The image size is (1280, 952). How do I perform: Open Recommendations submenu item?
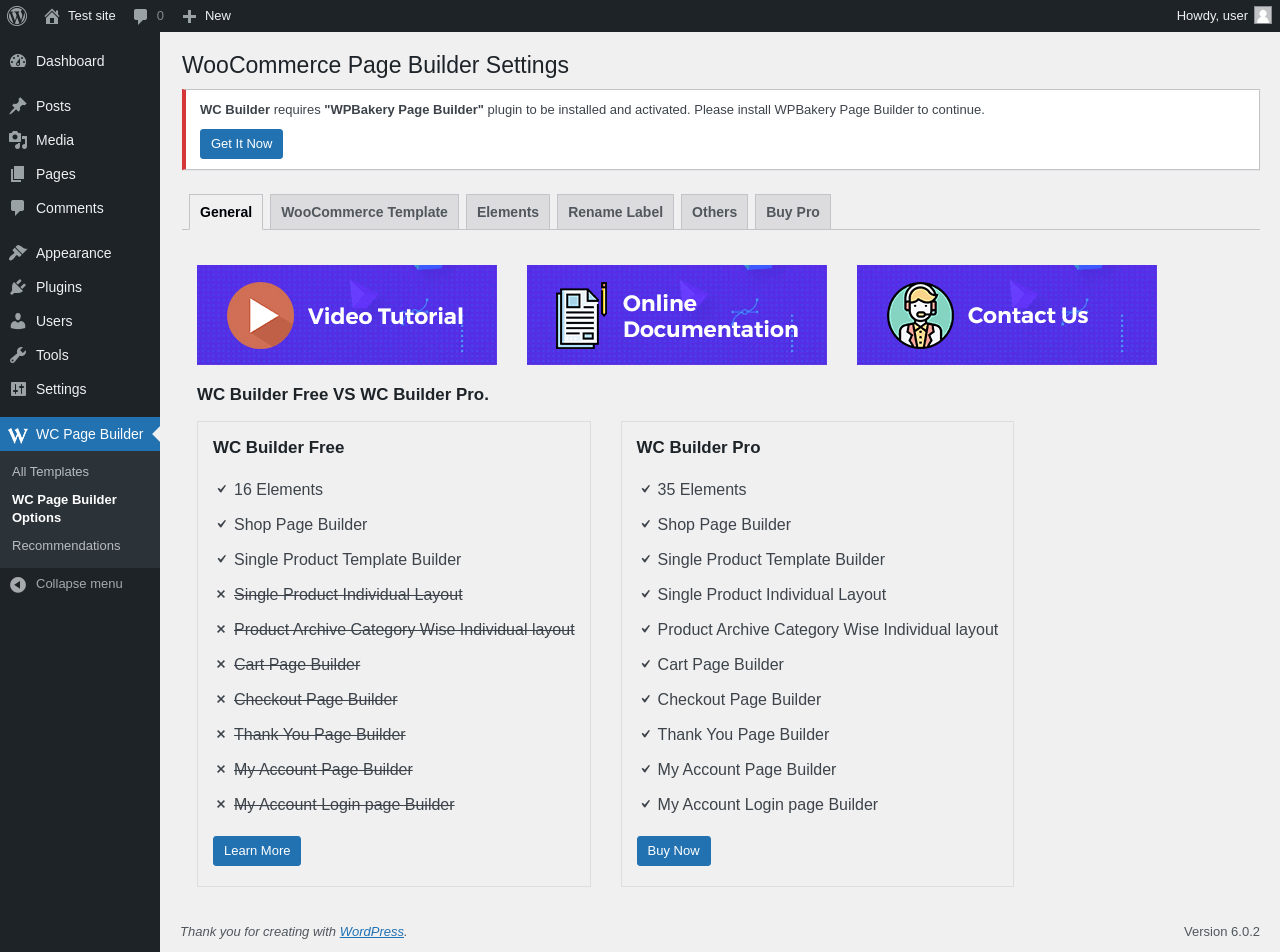point(66,545)
